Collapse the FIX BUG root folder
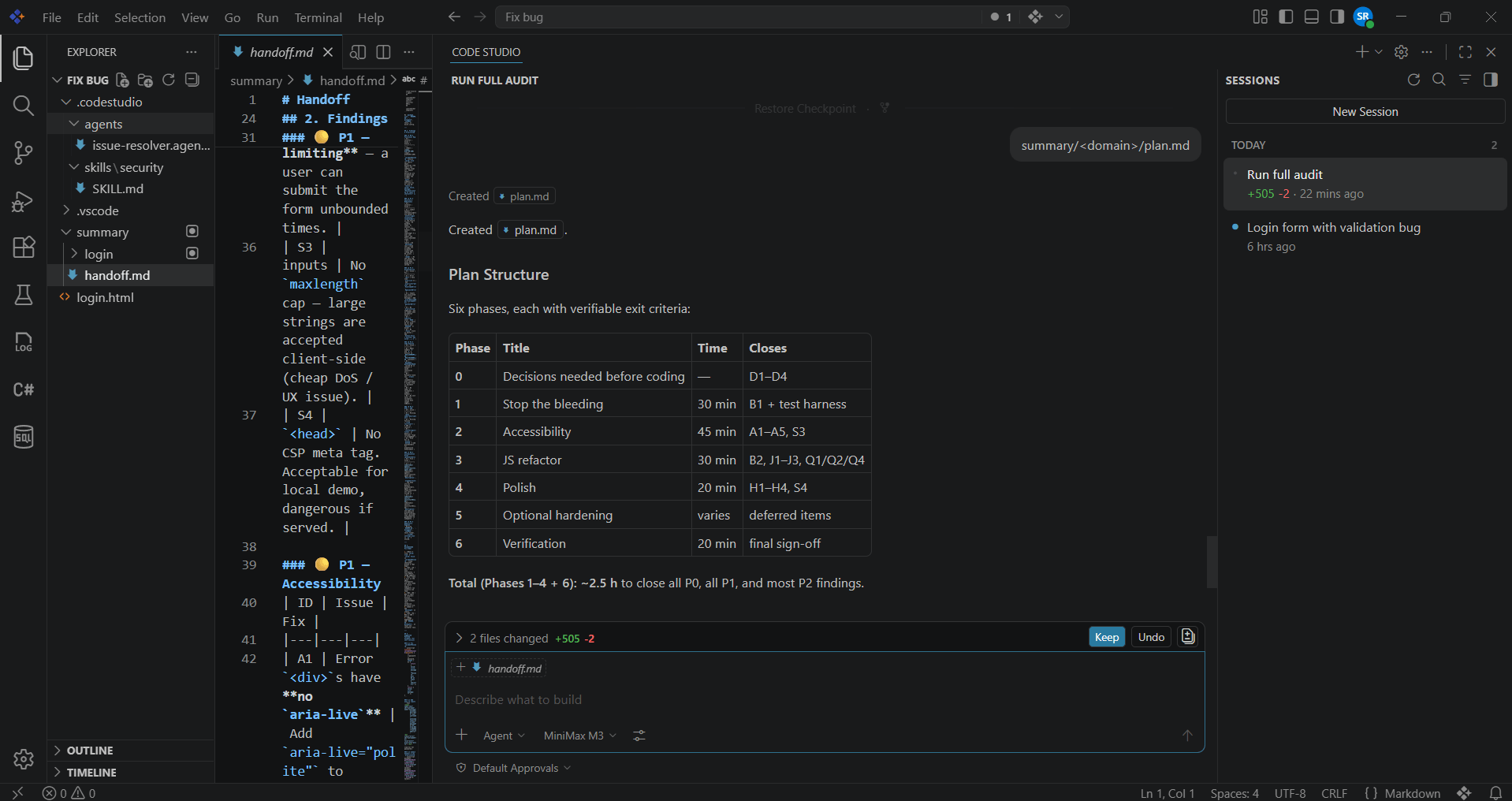 [x=57, y=80]
